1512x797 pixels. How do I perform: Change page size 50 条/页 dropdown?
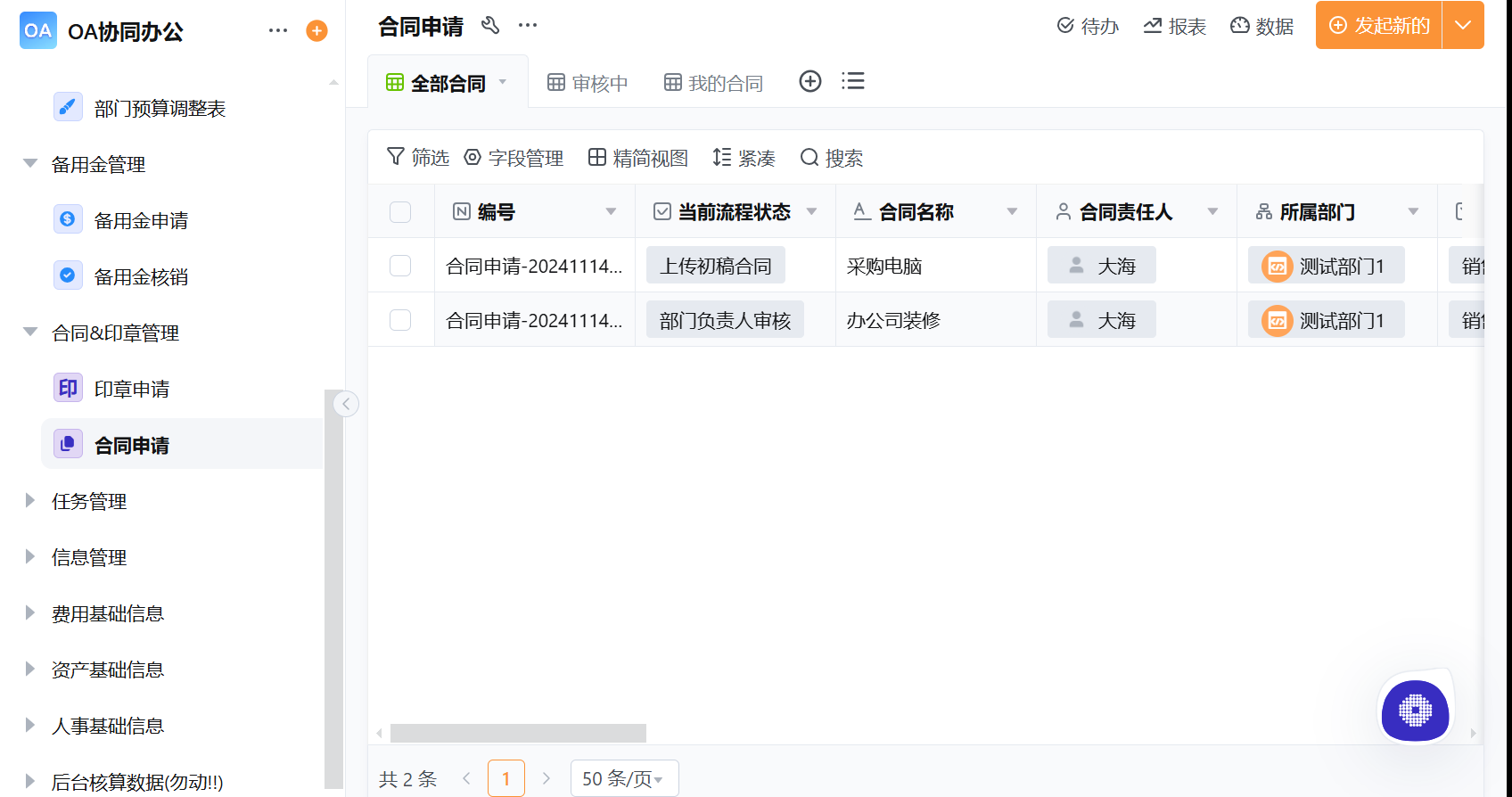tap(624, 778)
